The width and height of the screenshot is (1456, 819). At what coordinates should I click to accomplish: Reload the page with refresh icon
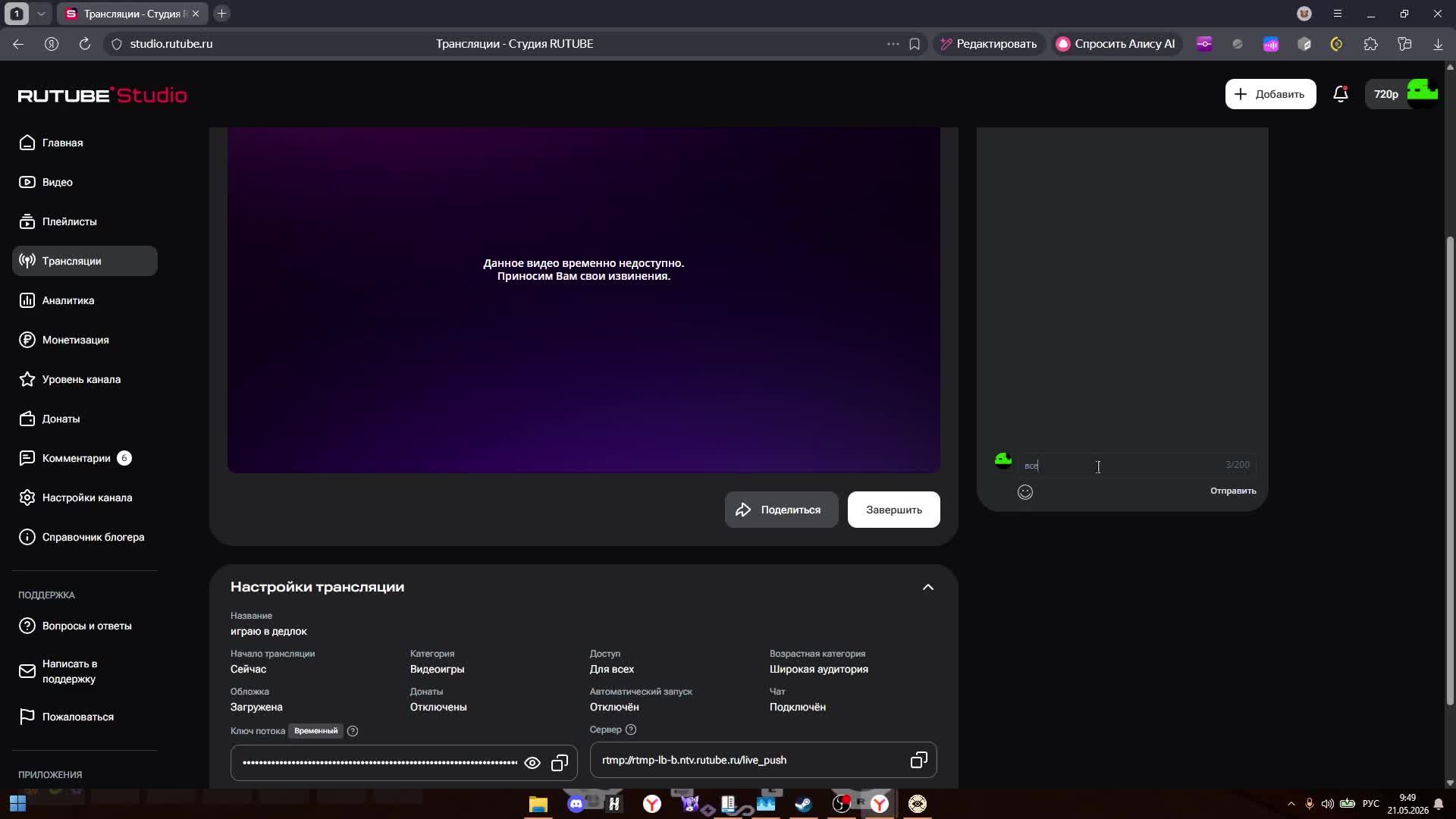(85, 44)
